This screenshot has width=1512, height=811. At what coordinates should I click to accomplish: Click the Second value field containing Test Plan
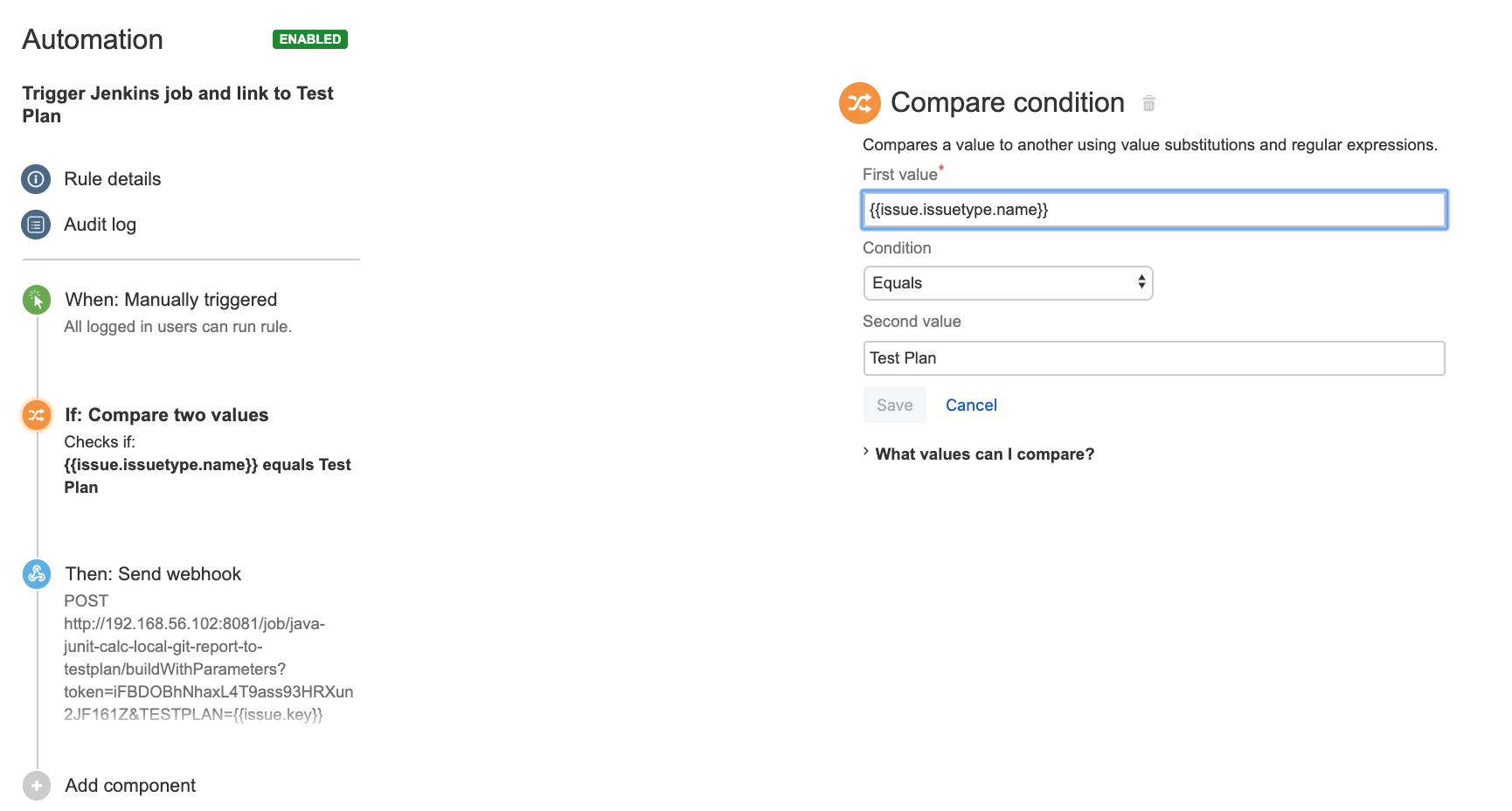[x=1155, y=358]
